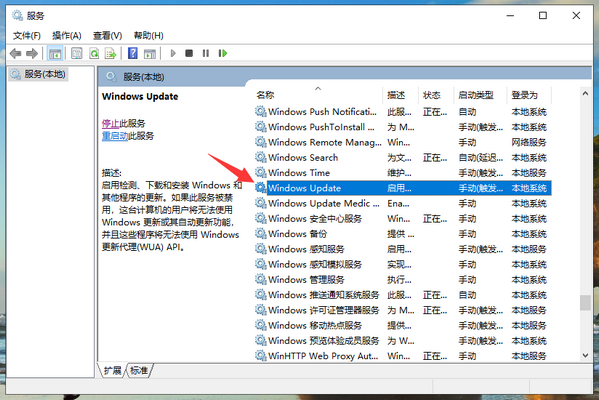Click the Start Service play icon
Screen dimensions: 599x400
coord(173,53)
